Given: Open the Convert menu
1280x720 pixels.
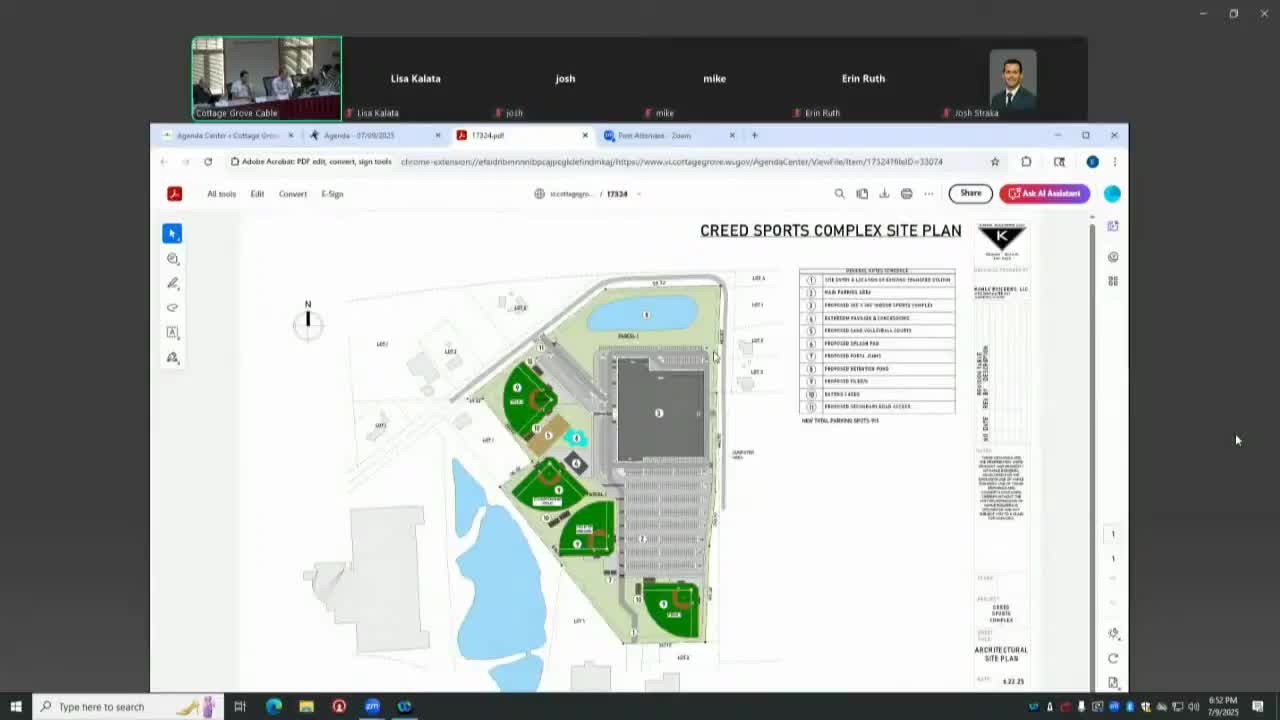Looking at the screenshot, I should 293,194.
